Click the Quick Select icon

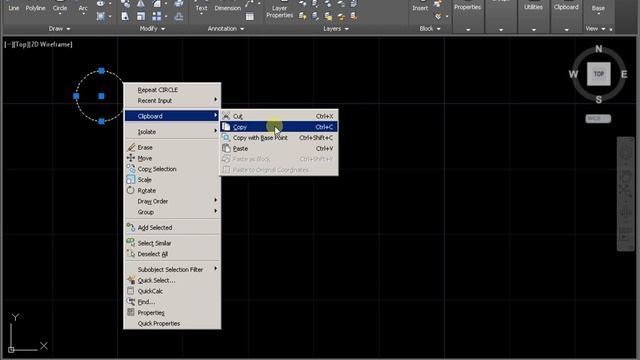(131, 280)
